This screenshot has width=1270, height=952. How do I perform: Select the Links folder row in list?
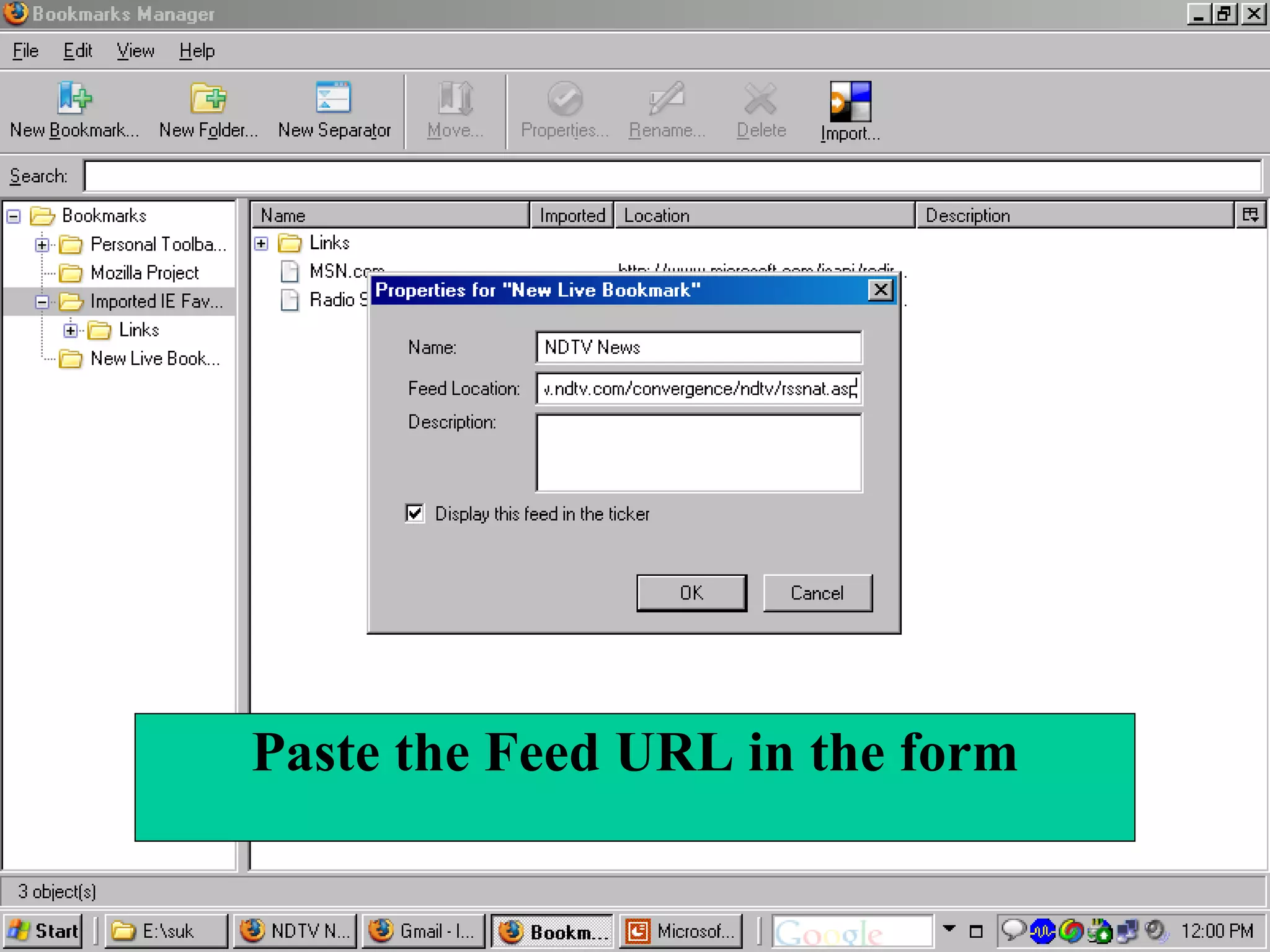pos(314,242)
